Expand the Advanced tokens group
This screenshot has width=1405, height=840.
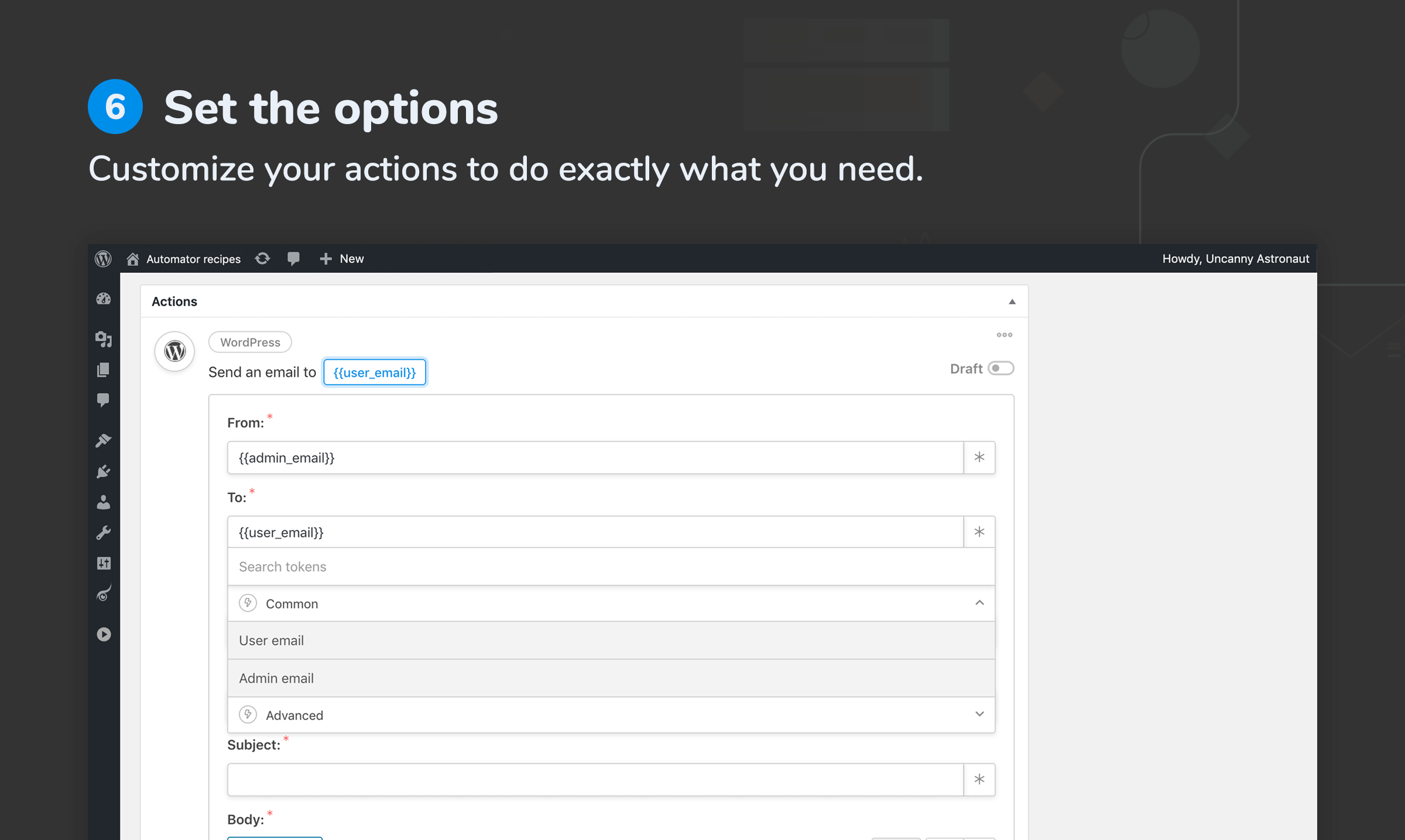(979, 714)
